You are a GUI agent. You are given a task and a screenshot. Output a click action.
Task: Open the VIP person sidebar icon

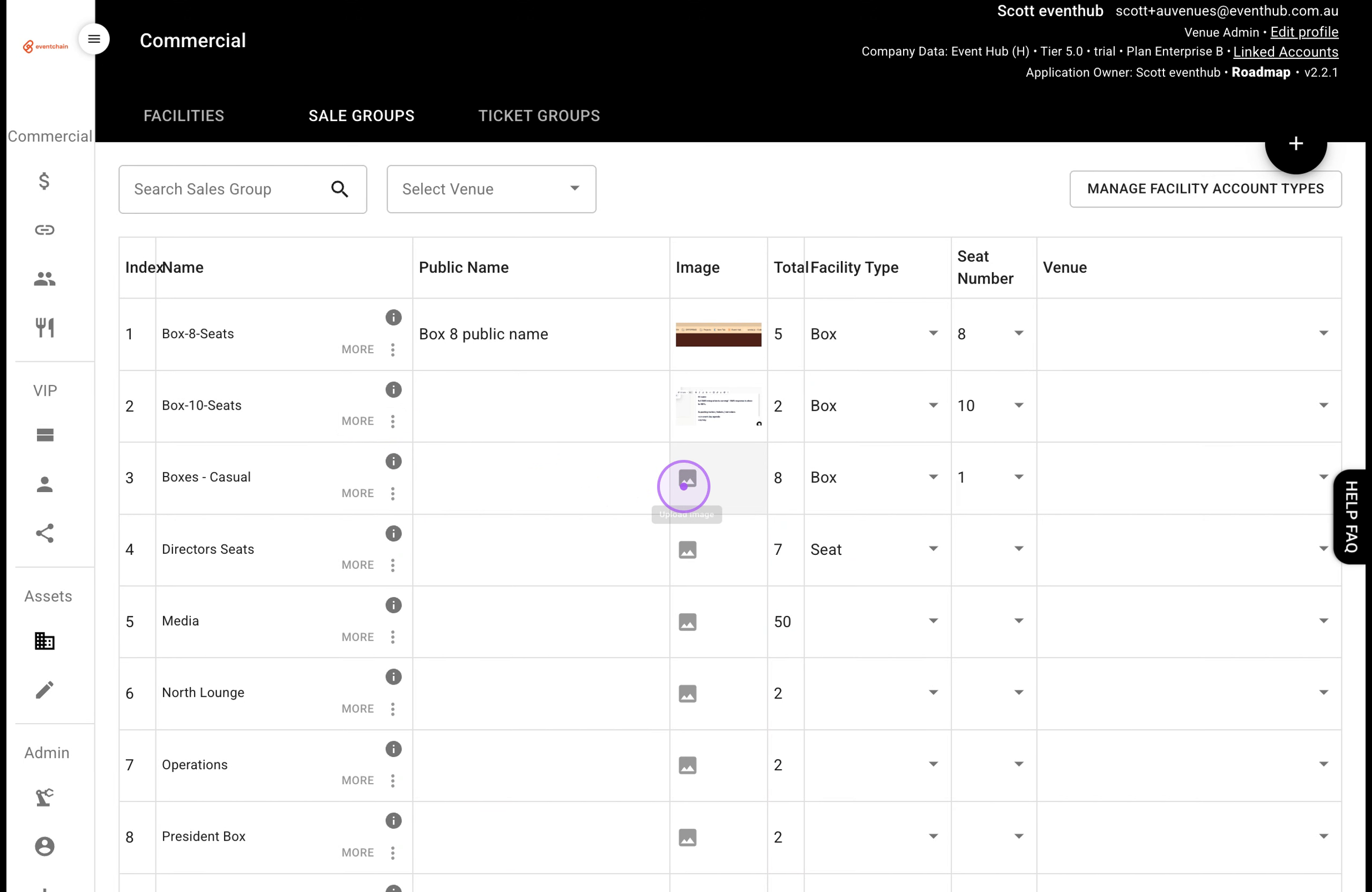pos(44,485)
